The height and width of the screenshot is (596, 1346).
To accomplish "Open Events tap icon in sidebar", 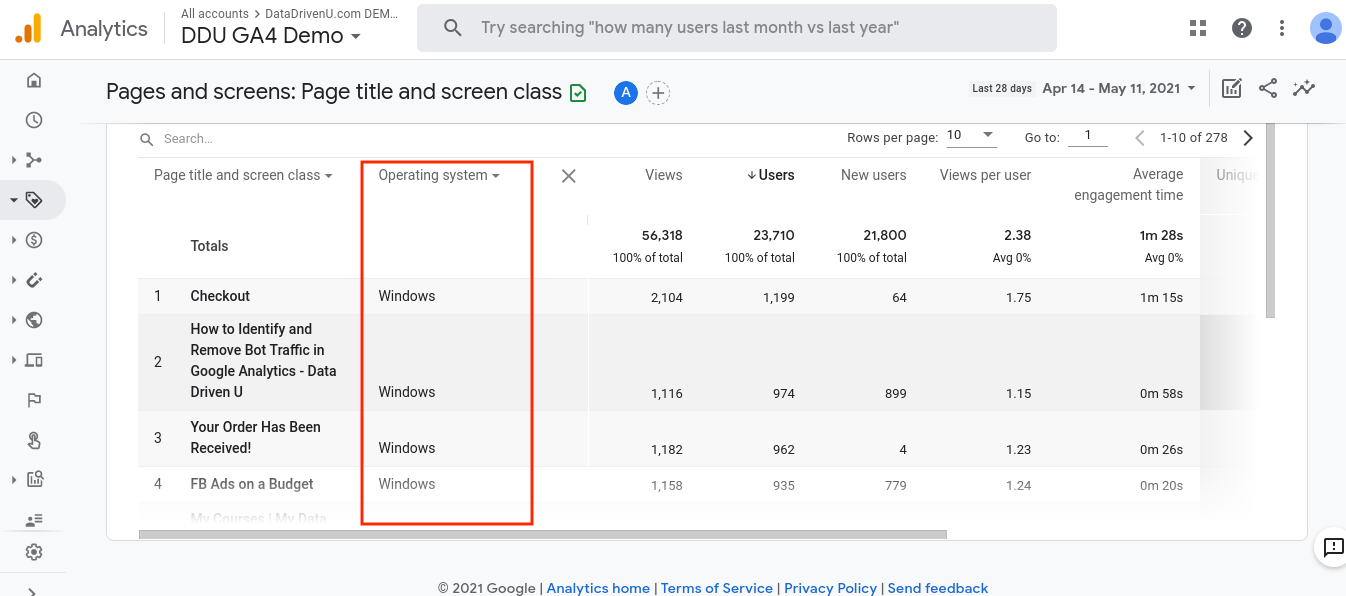I will tap(34, 440).
